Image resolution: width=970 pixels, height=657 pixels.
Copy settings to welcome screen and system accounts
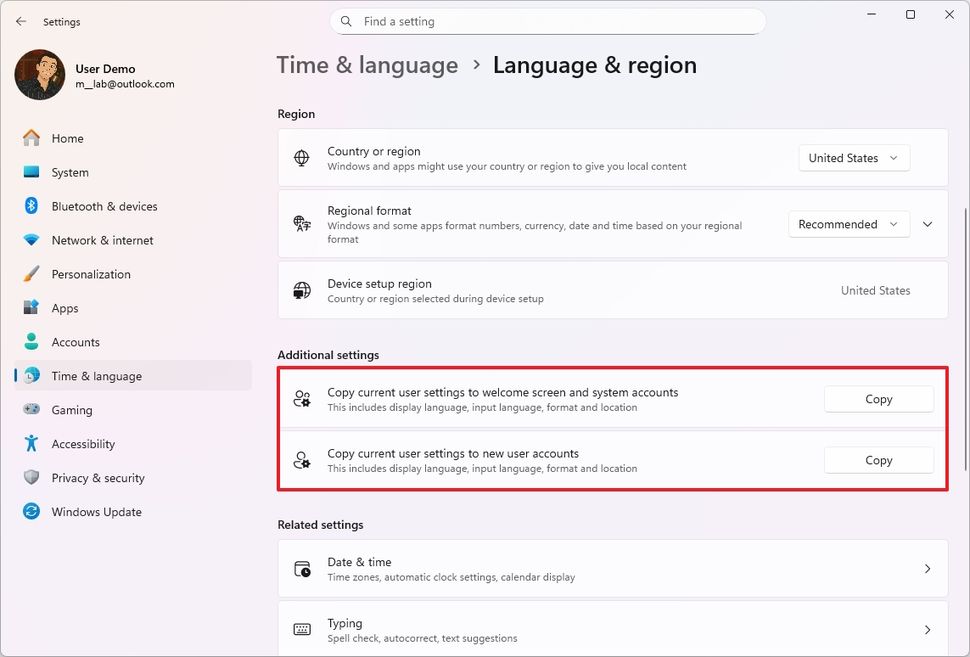click(878, 399)
